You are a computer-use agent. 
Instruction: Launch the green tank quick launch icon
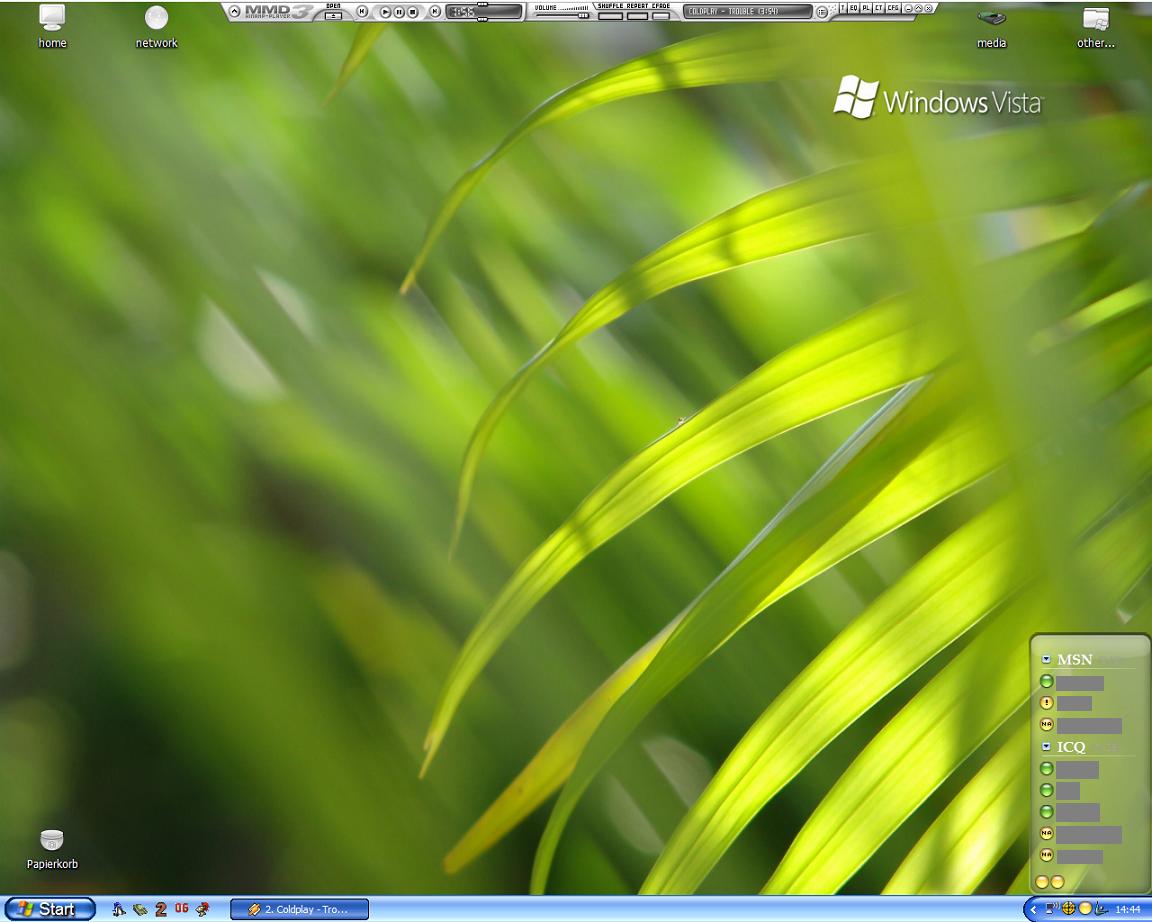(x=140, y=910)
